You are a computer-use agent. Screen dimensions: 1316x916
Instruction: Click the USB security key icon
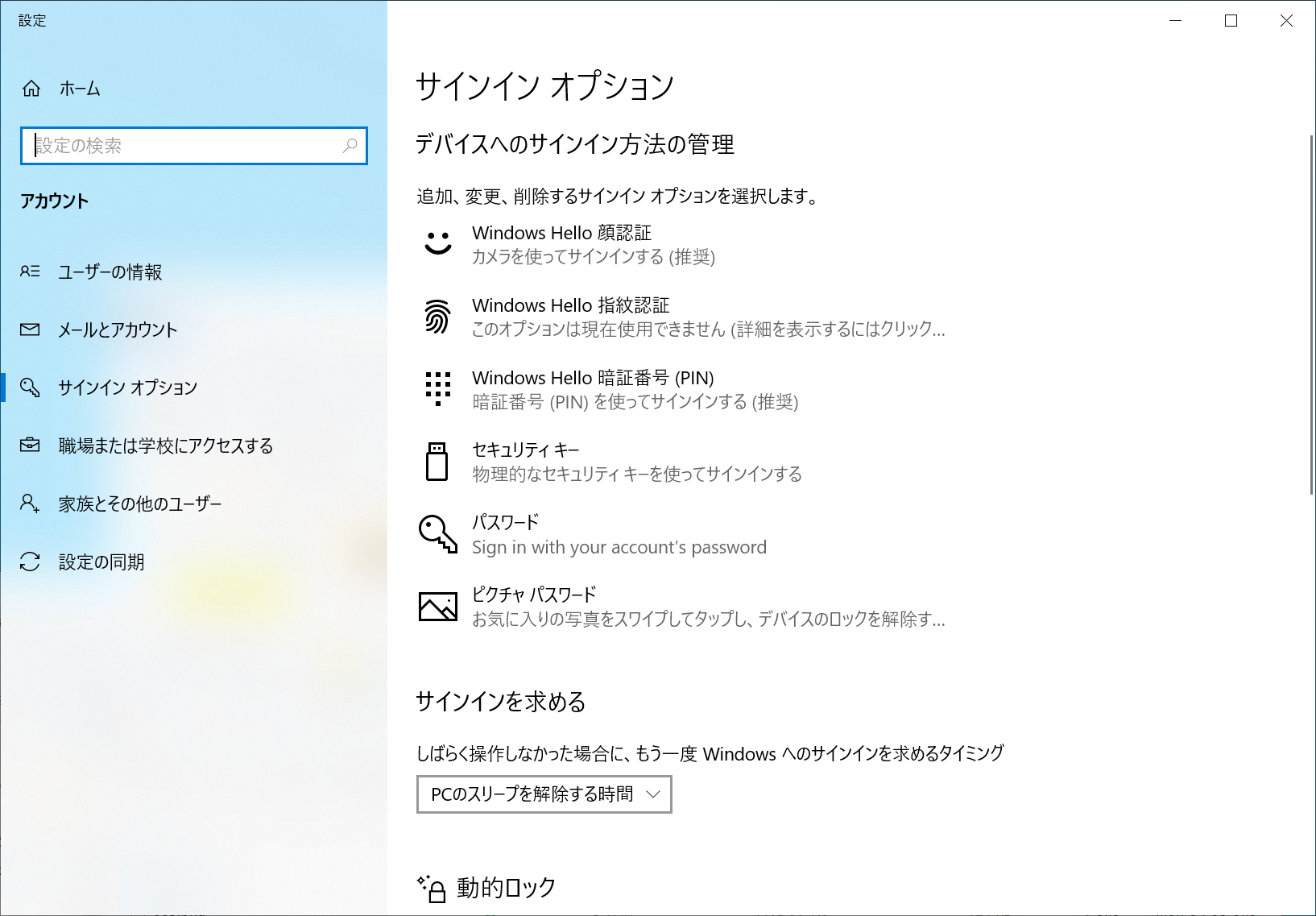tap(437, 461)
